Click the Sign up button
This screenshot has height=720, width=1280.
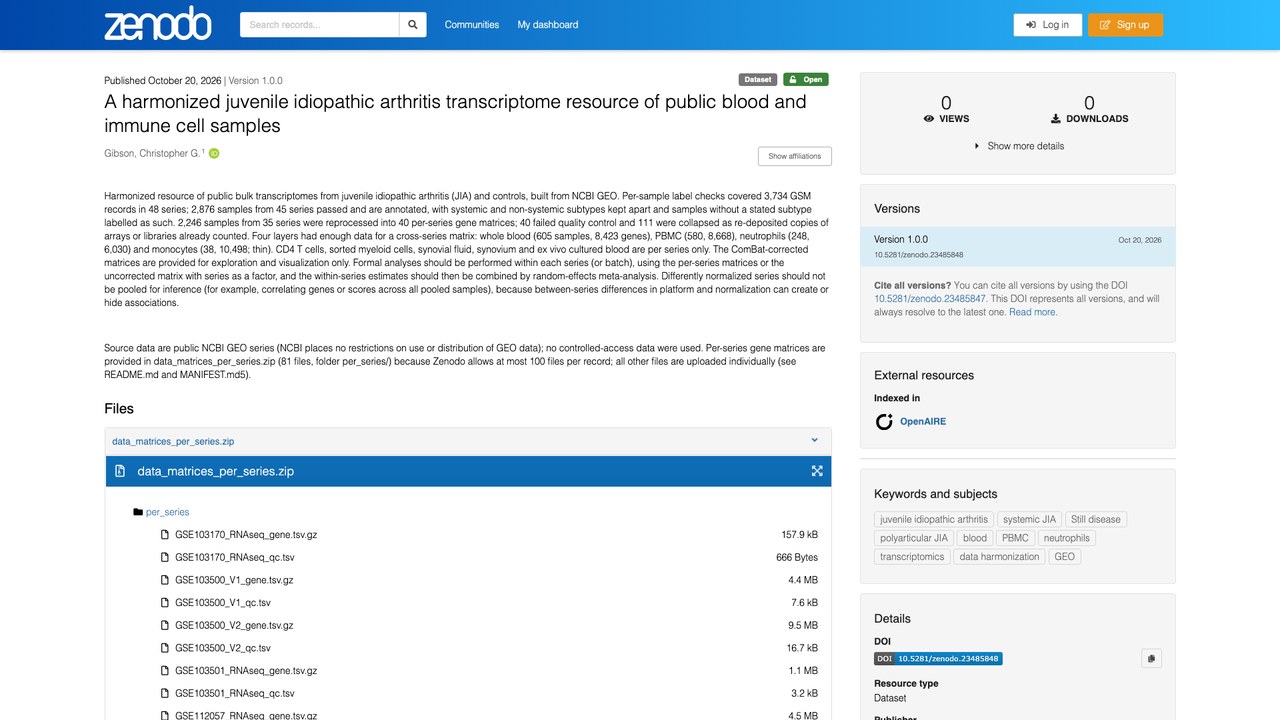pos(1125,25)
